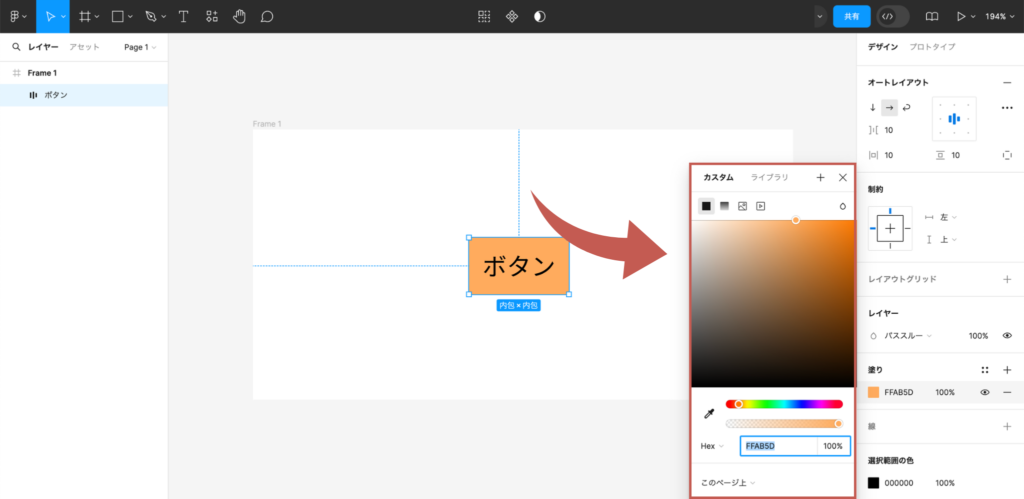Switch to the プロトタイプ tab
The height and width of the screenshot is (499, 1024).
tap(932, 47)
